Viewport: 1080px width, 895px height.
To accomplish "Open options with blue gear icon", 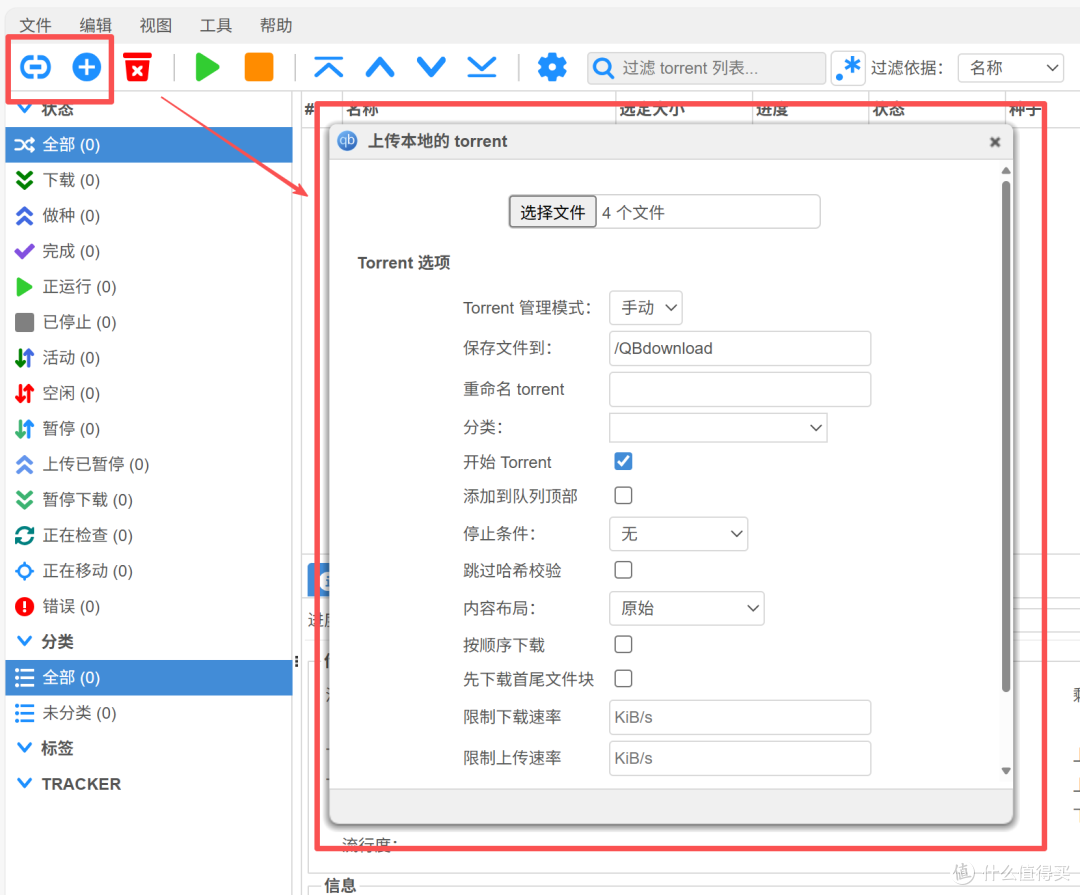I will [552, 67].
